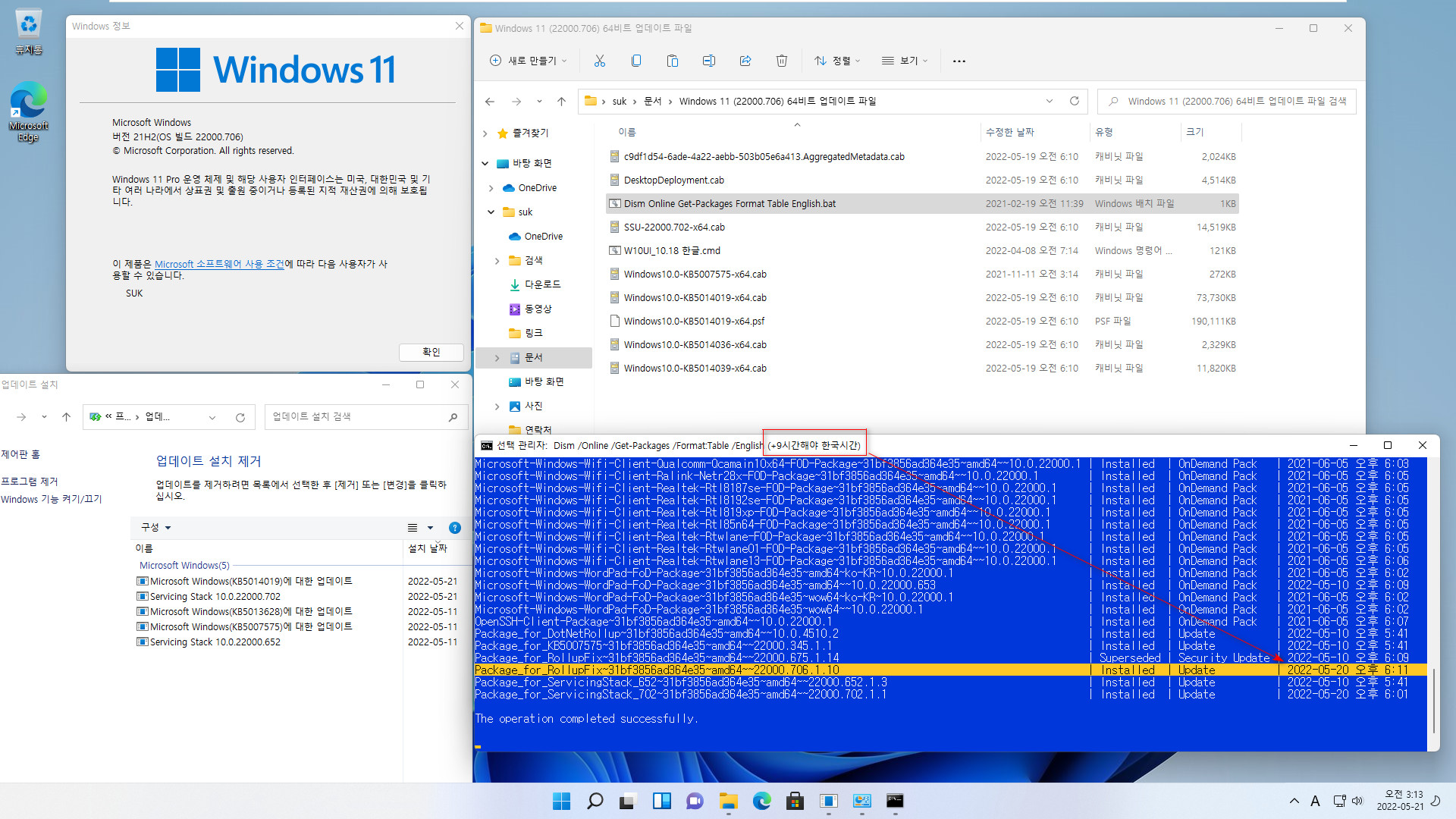
Task: Go up one folder in File Explorer
Action: (x=561, y=101)
